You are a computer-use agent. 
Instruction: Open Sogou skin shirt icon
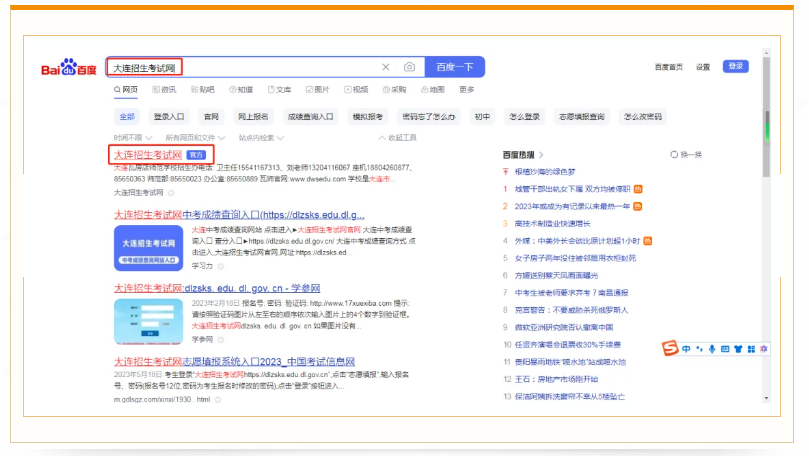coord(738,348)
